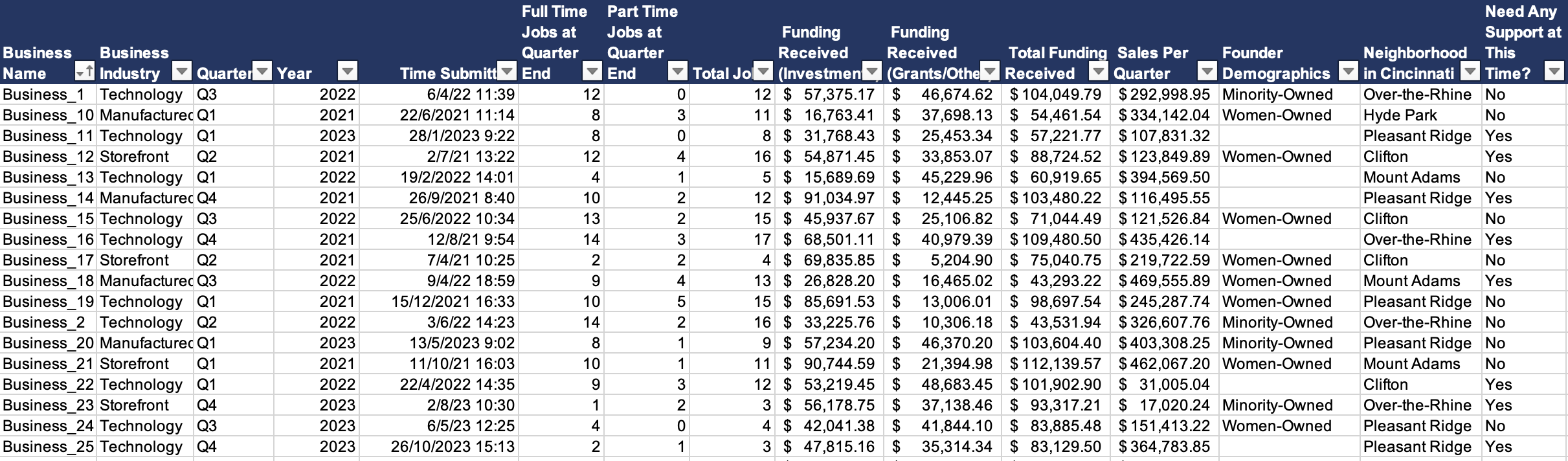Click time submitted 15/12/2021 16:33
The height and width of the screenshot is (461, 1568).
click(x=438, y=302)
